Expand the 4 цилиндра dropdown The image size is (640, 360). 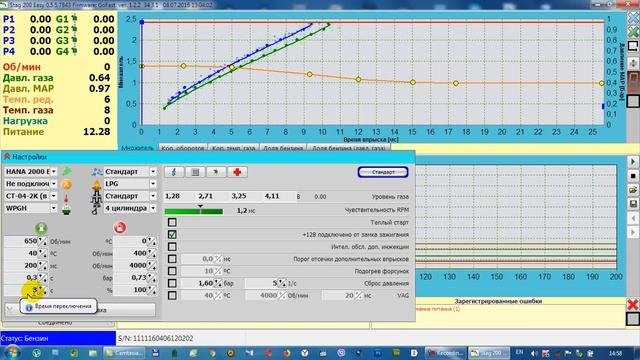[130, 208]
